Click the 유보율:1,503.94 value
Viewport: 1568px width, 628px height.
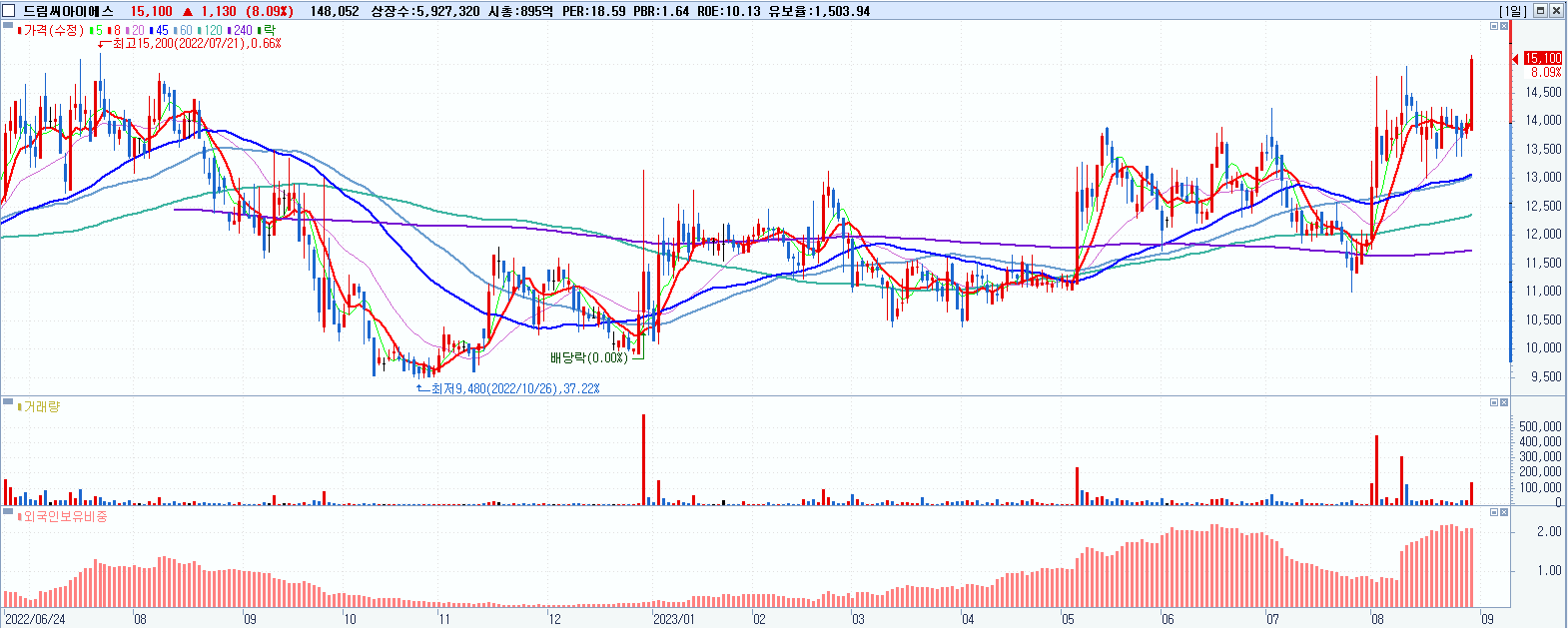click(x=819, y=11)
